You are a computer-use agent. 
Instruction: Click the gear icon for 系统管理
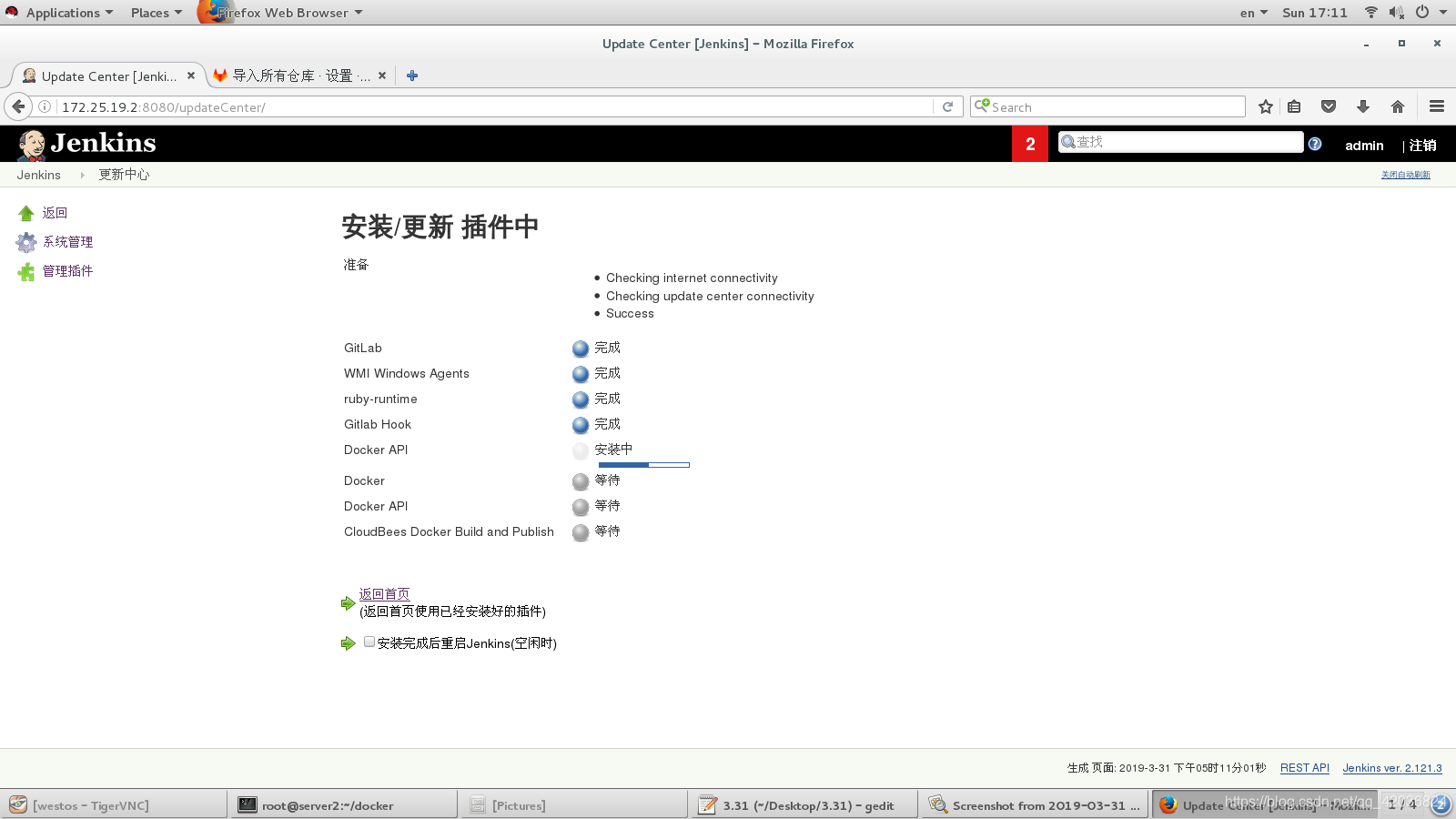click(x=25, y=242)
